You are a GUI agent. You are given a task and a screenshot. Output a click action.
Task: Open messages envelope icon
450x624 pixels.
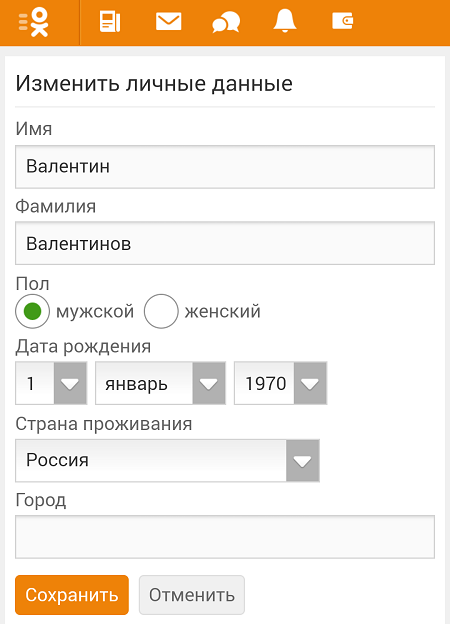[x=168, y=21]
